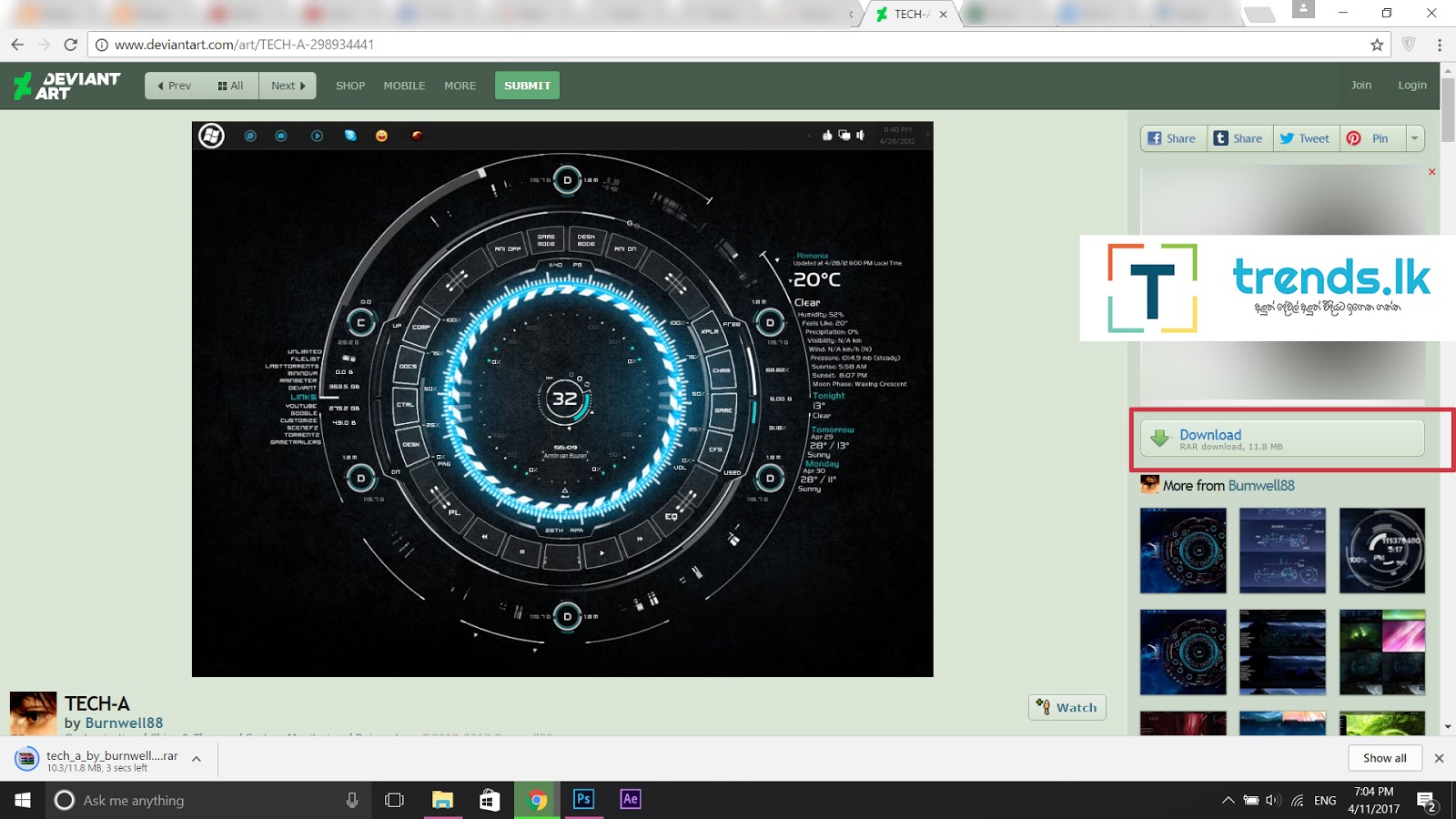Share on Facebook button

(x=1174, y=138)
